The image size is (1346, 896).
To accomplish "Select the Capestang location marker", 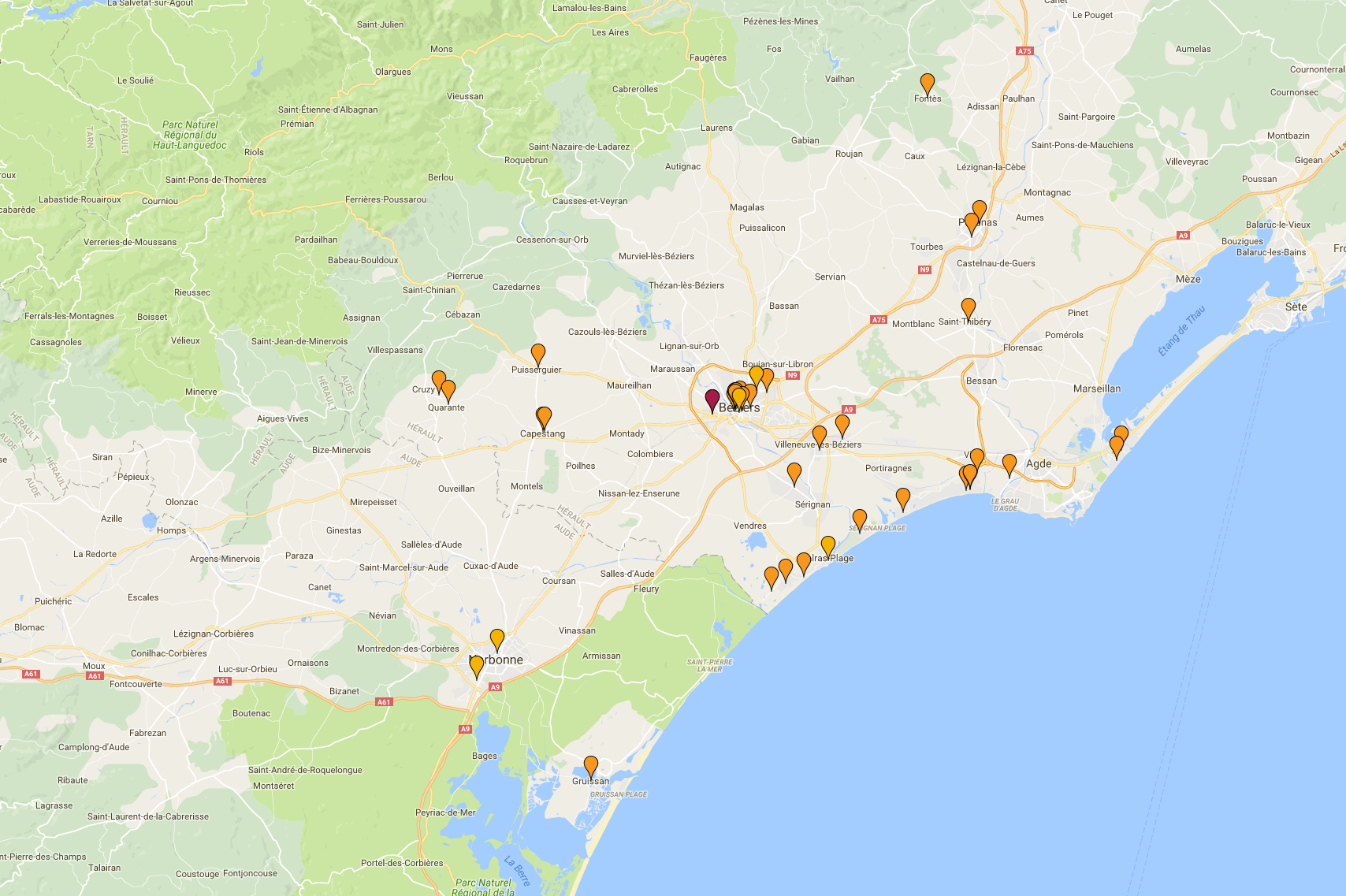I will coord(544,417).
